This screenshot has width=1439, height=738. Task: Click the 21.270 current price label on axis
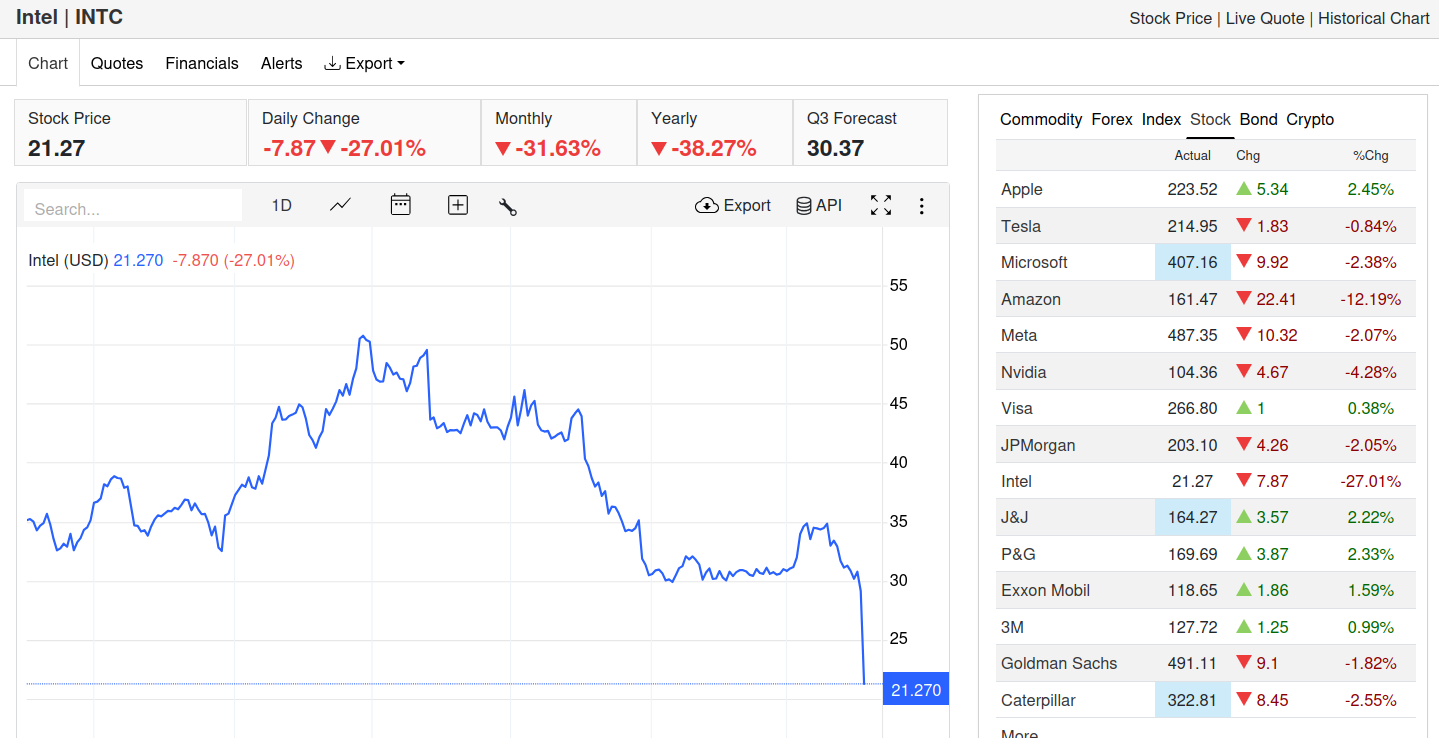pos(916,690)
